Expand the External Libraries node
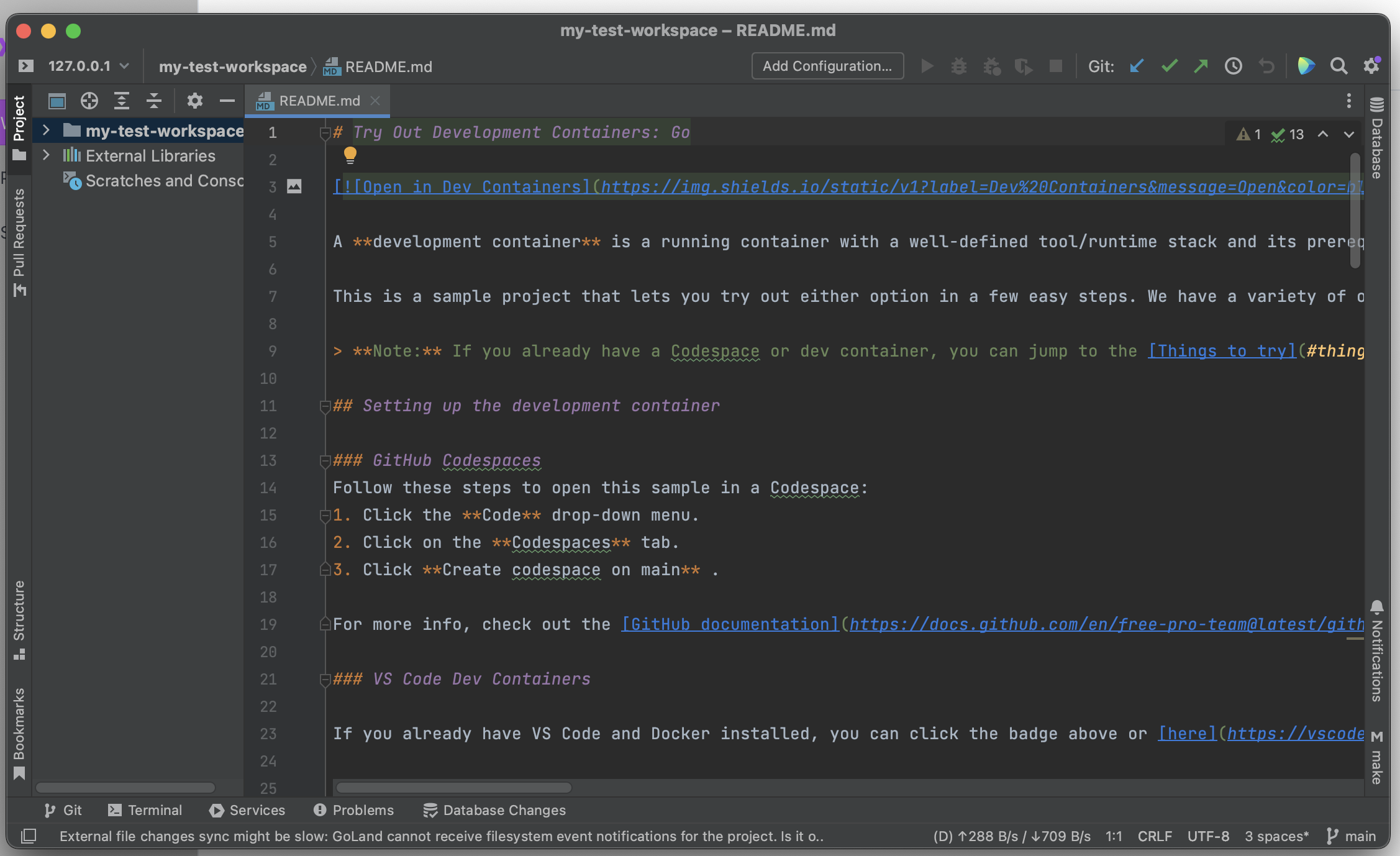1400x856 pixels. pyautogui.click(x=46, y=155)
